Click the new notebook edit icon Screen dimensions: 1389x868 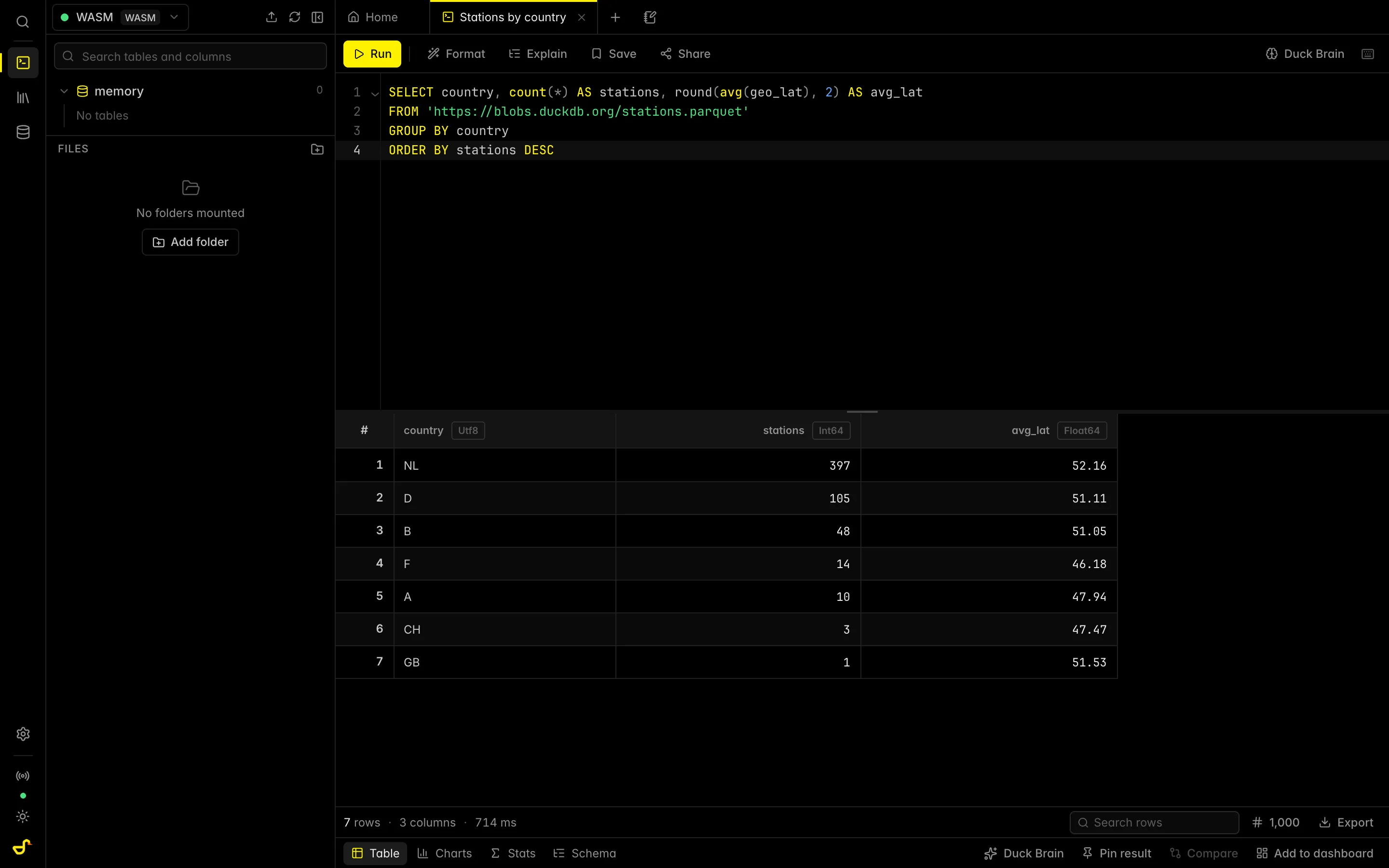(650, 17)
